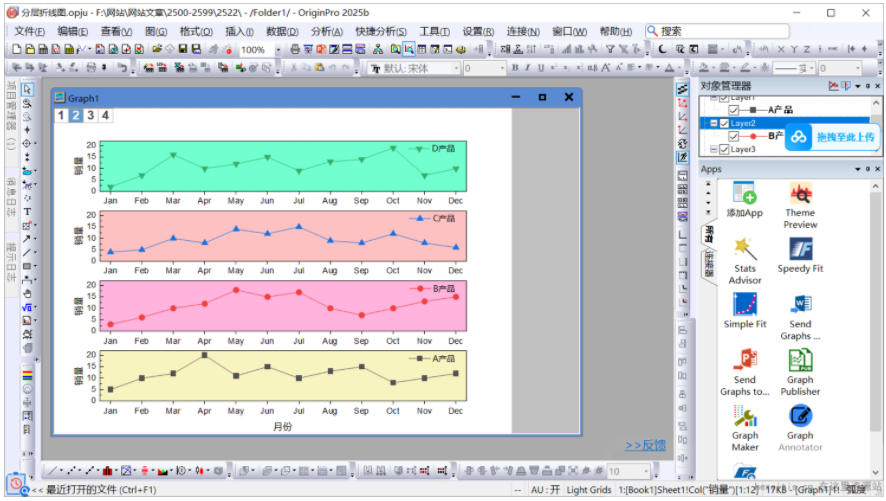Collapse the Layer2 tree node
The width and height of the screenshot is (886, 501).
[x=714, y=123]
